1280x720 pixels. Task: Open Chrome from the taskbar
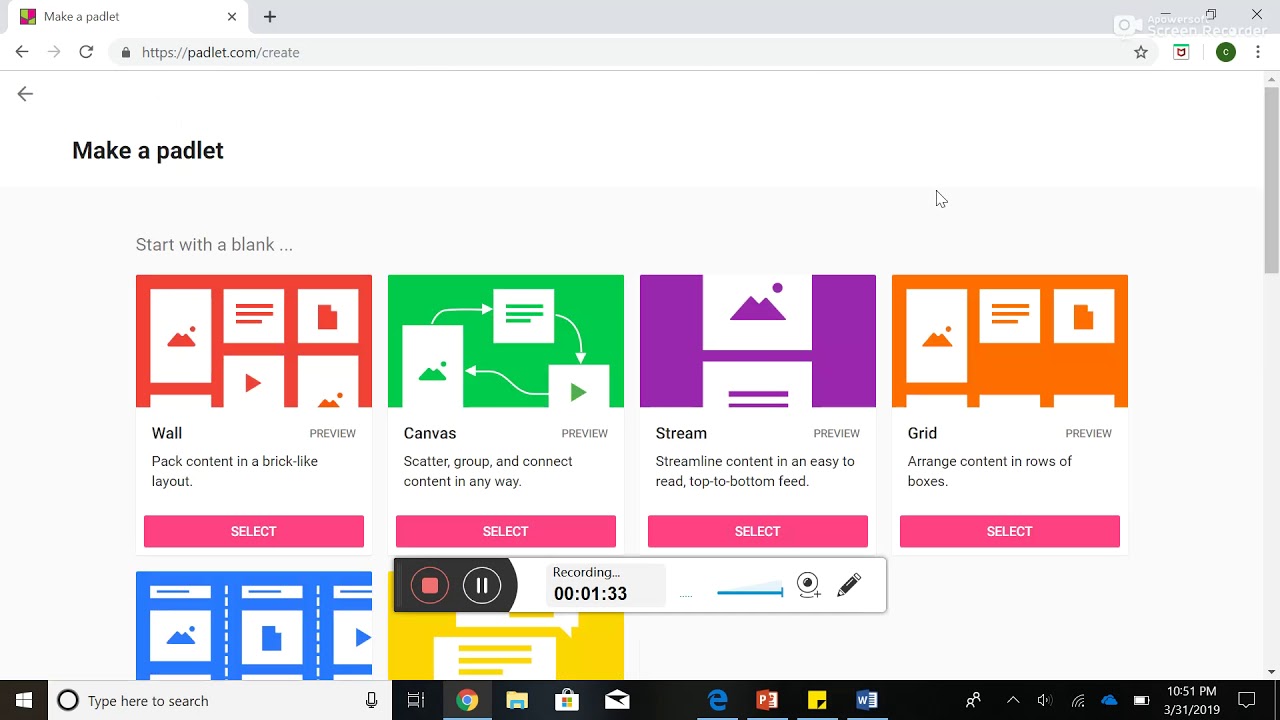(467, 700)
